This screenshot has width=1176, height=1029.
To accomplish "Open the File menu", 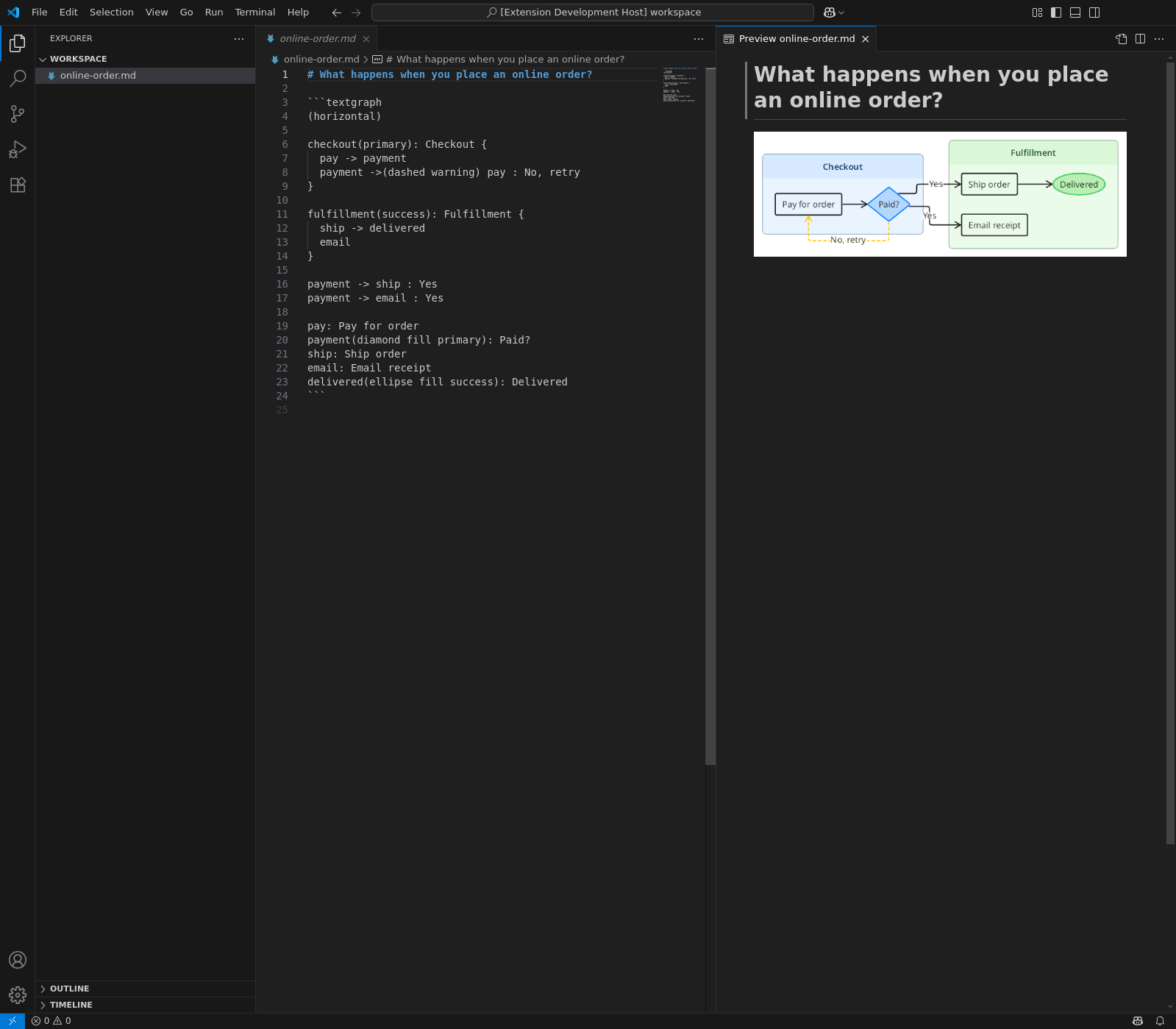I will (x=40, y=13).
